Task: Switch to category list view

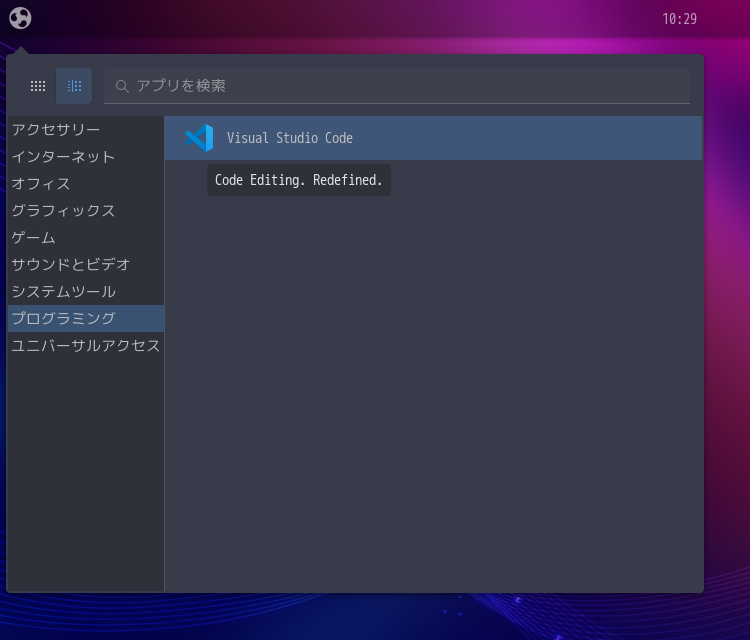Action: click(74, 86)
